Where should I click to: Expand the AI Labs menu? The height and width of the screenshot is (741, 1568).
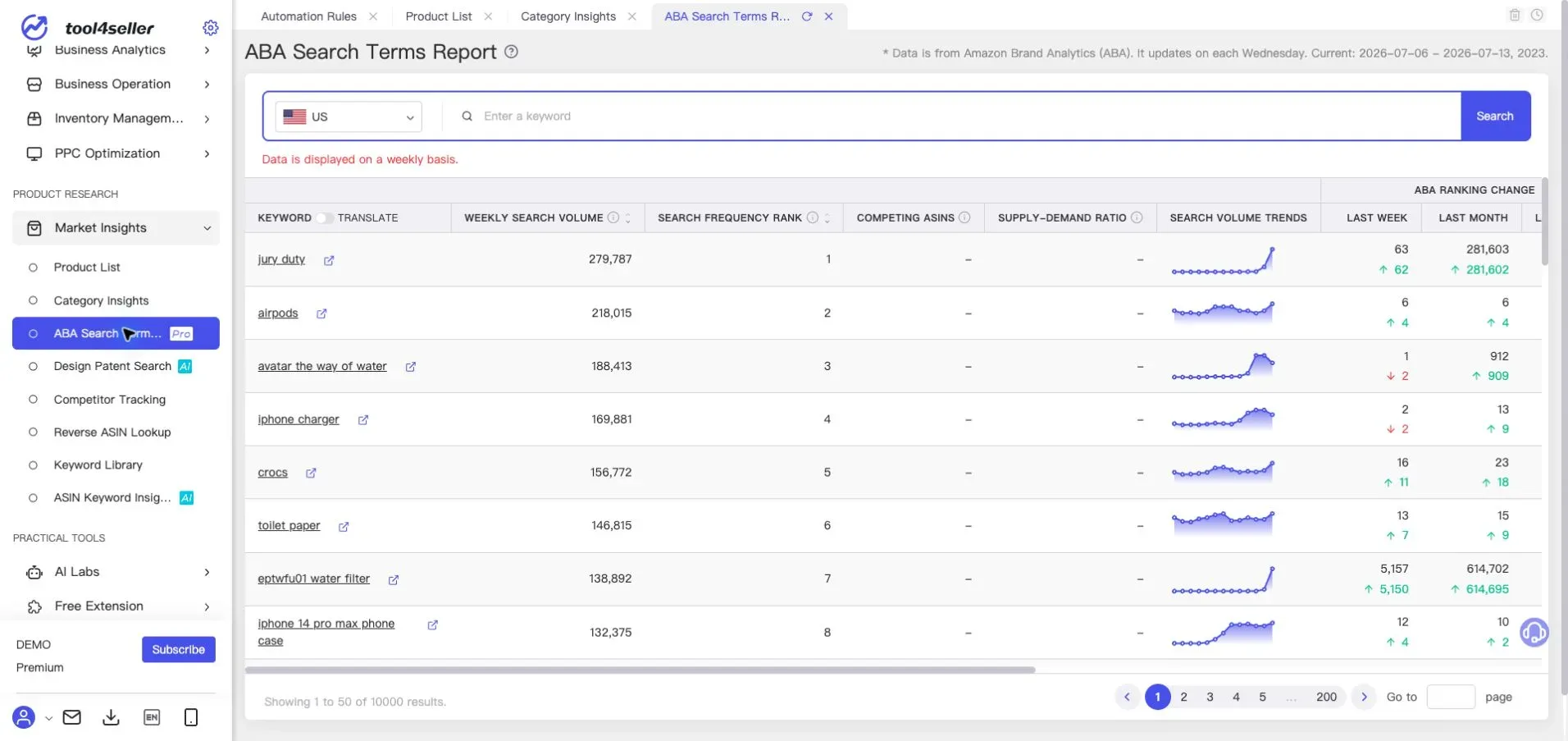tap(116, 572)
